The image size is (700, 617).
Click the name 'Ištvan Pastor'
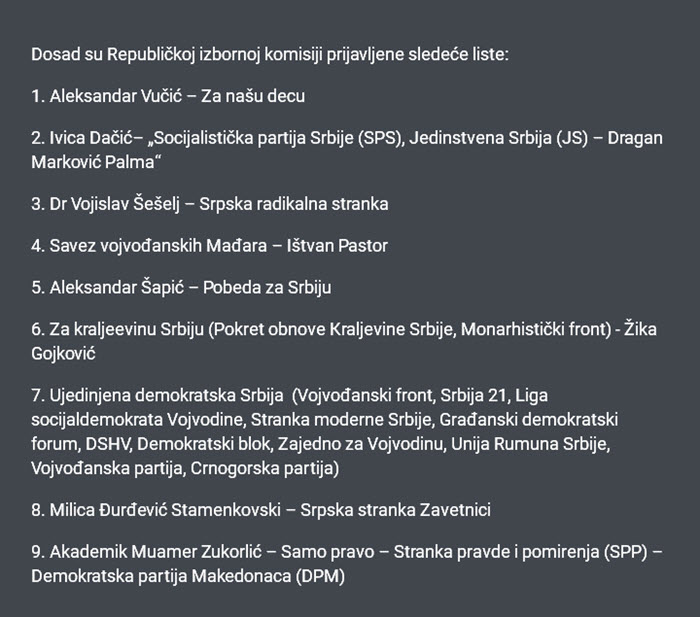point(337,246)
